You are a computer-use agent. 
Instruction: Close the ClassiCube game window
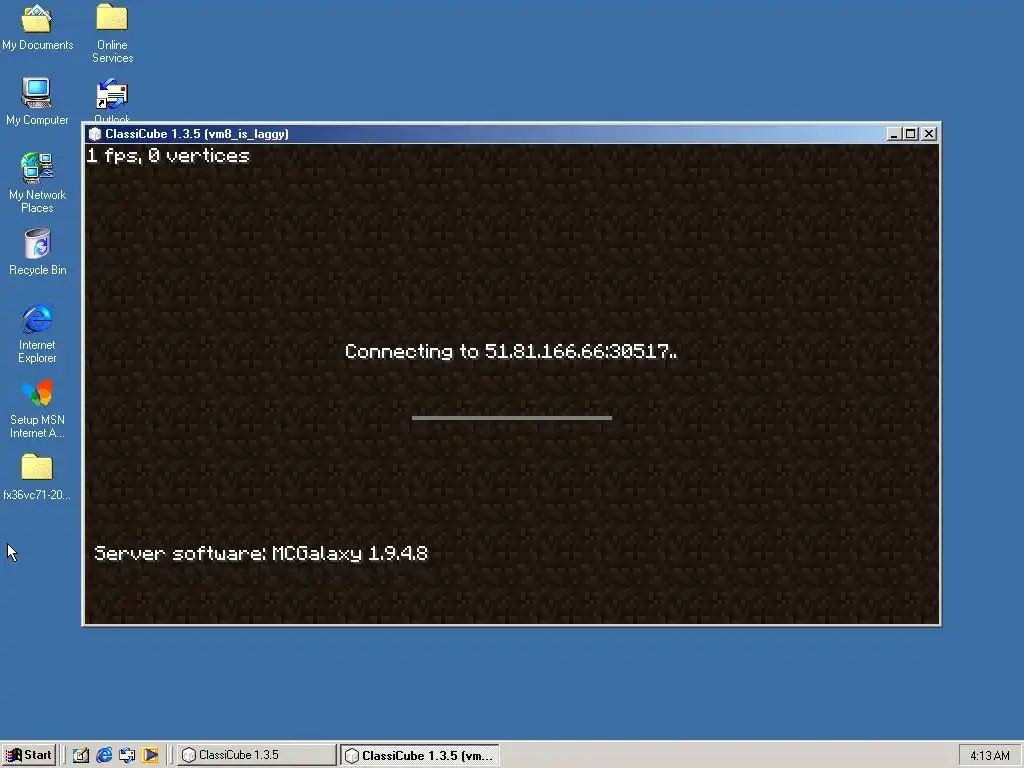[x=929, y=134]
